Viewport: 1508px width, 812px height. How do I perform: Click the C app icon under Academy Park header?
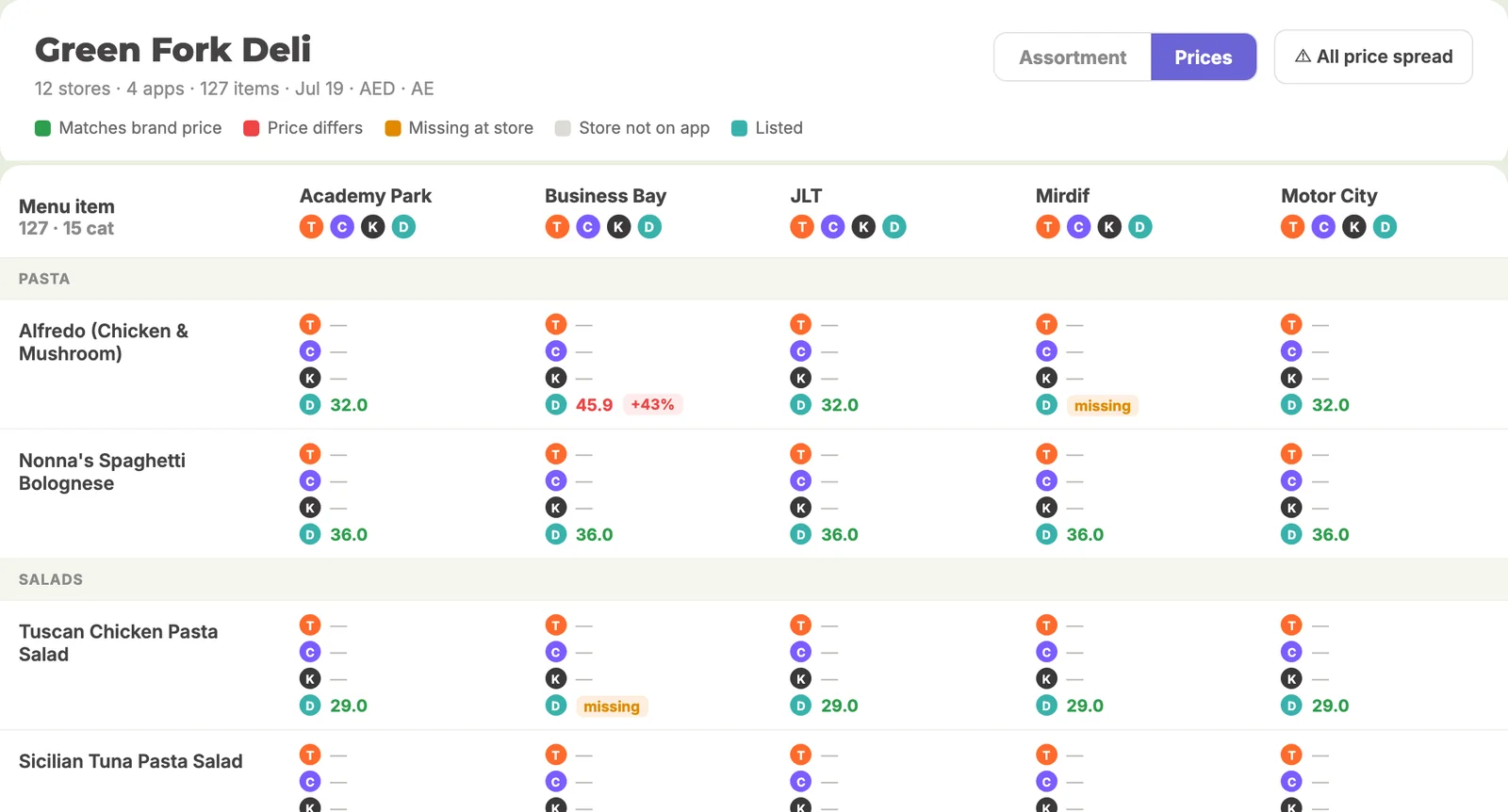[x=342, y=227]
